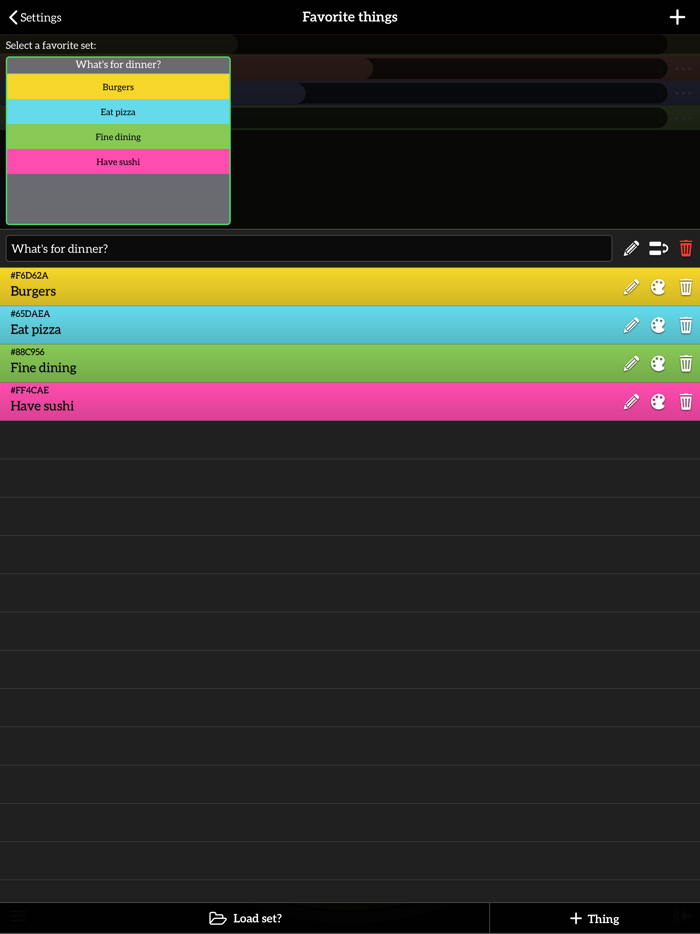This screenshot has height=934, width=700.
Task: Select the What's for dinner? set thumbnail
Action: click(118, 141)
